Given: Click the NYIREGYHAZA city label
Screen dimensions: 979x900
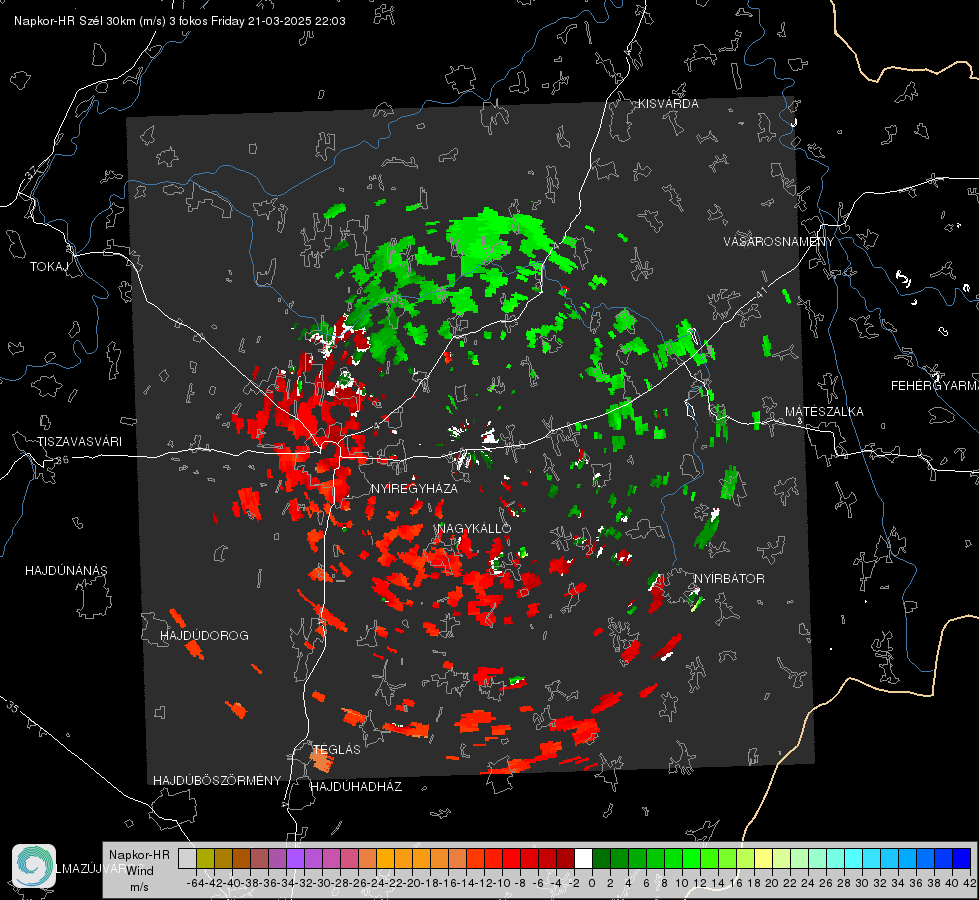Looking at the screenshot, I should [x=414, y=488].
